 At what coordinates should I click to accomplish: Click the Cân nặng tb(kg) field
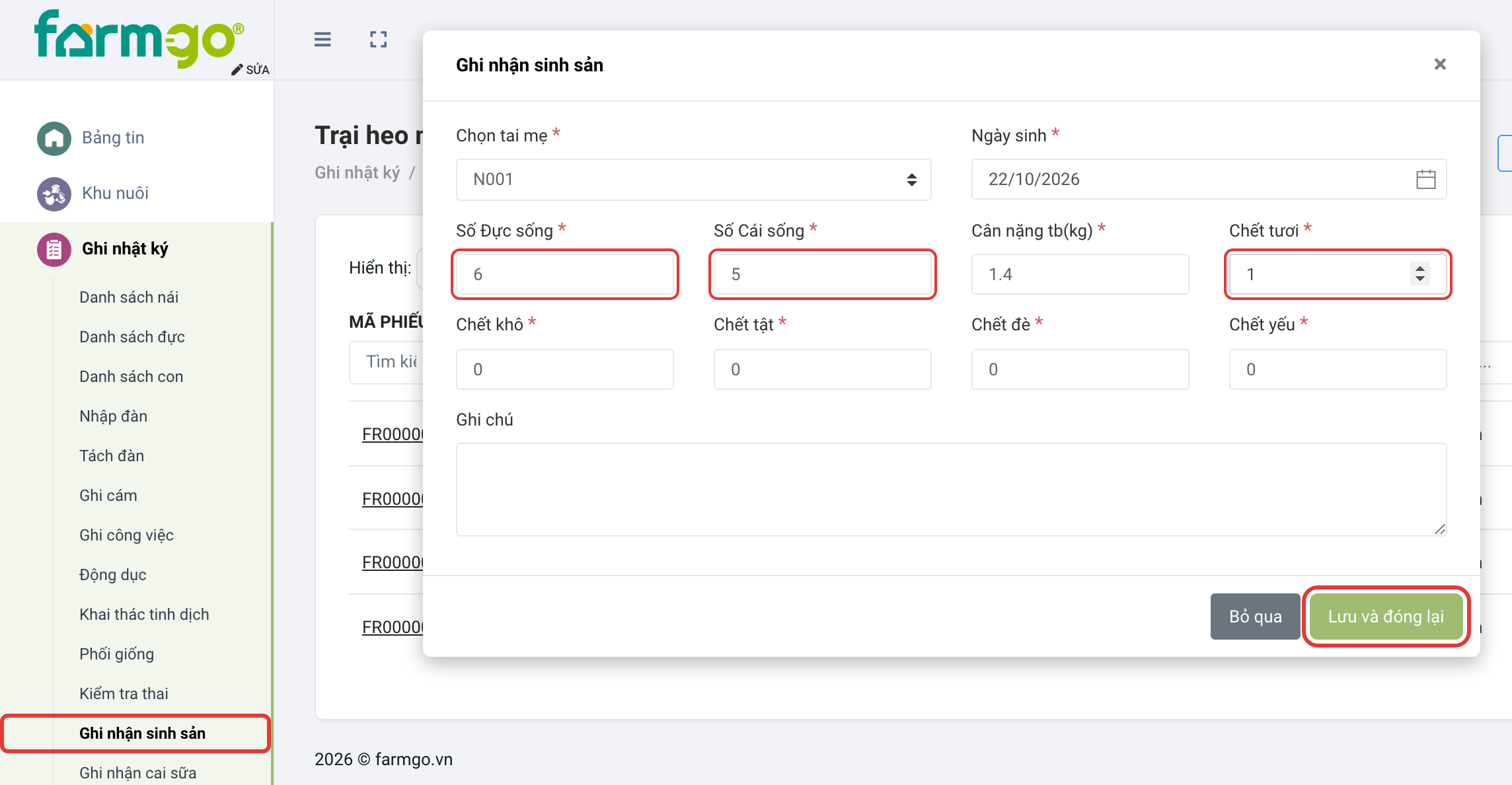coord(1080,274)
